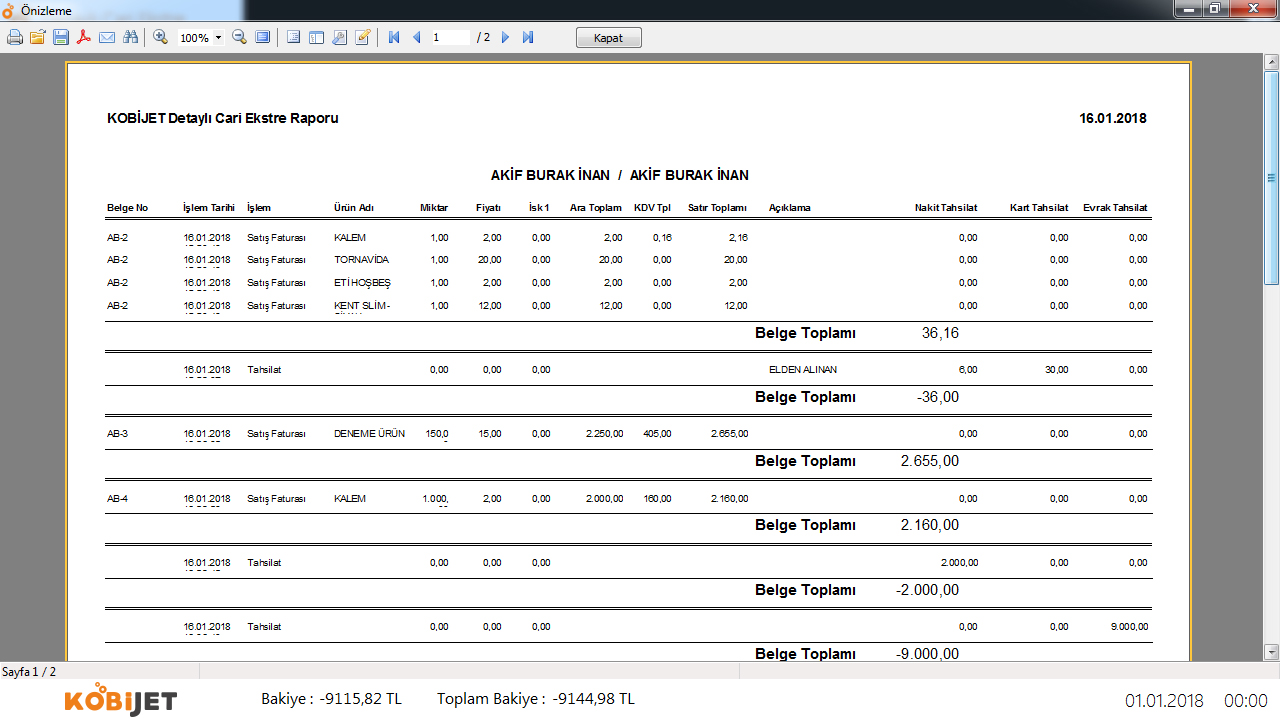Viewport: 1280px width, 720px height.
Task: Go to the previous page
Action: tap(417, 37)
